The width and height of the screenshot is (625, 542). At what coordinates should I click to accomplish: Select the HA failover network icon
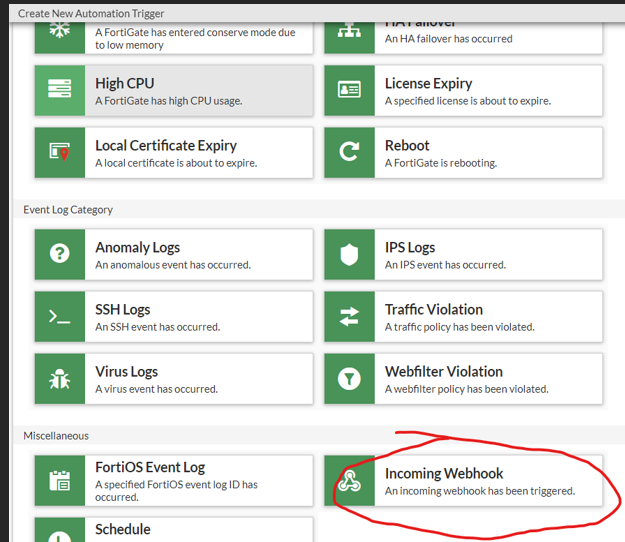349,31
